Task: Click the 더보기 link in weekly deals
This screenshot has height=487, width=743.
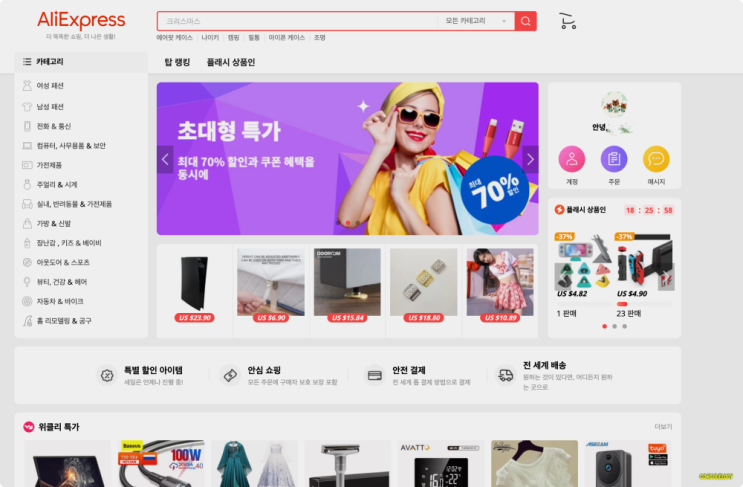Action: [x=663, y=427]
